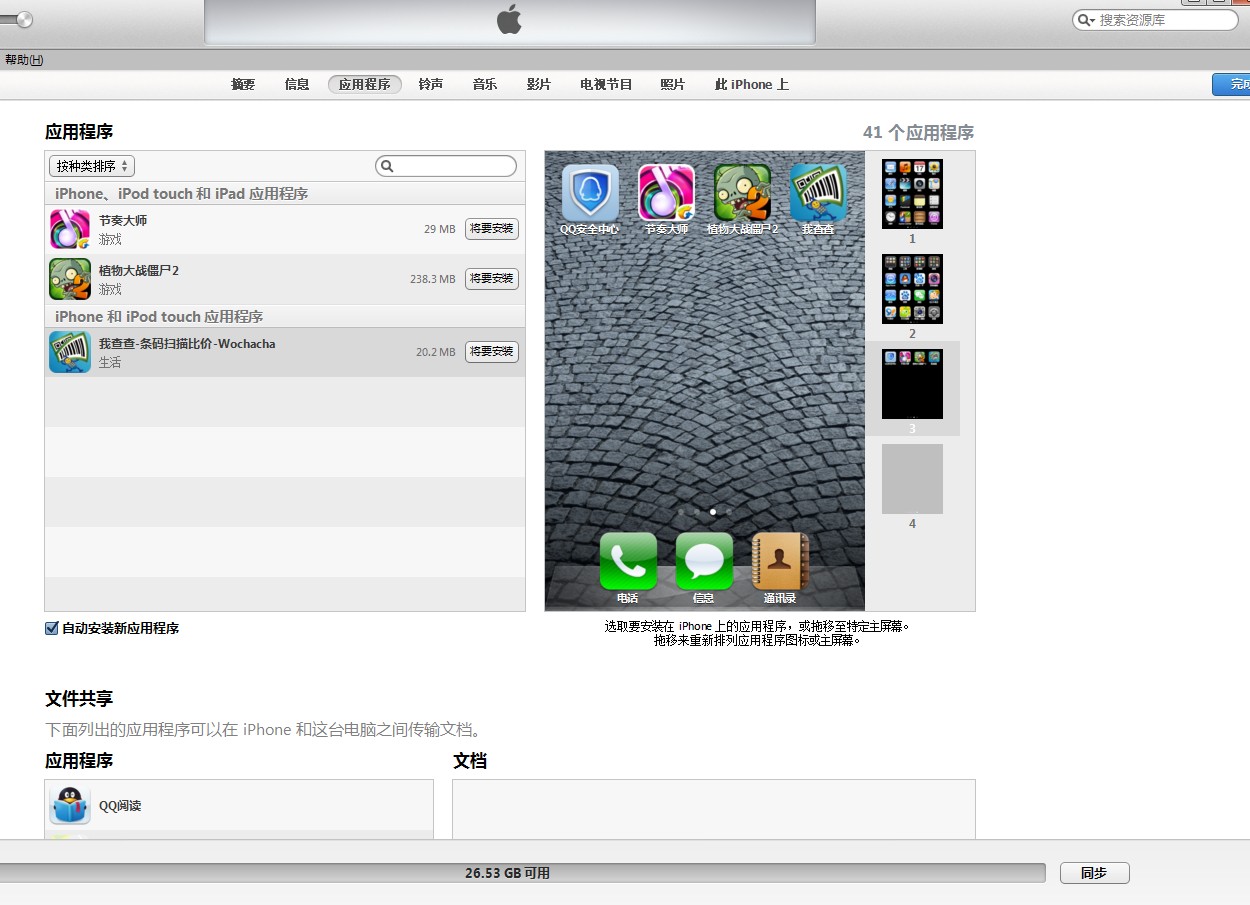Toggle 自动安装新应用程序 checkbox
1250x905 pixels.
coord(52,628)
